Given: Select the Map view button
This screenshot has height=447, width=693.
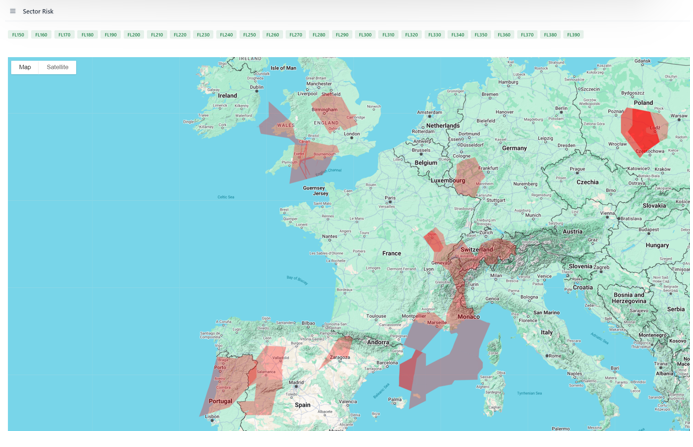Looking at the screenshot, I should (25, 67).
